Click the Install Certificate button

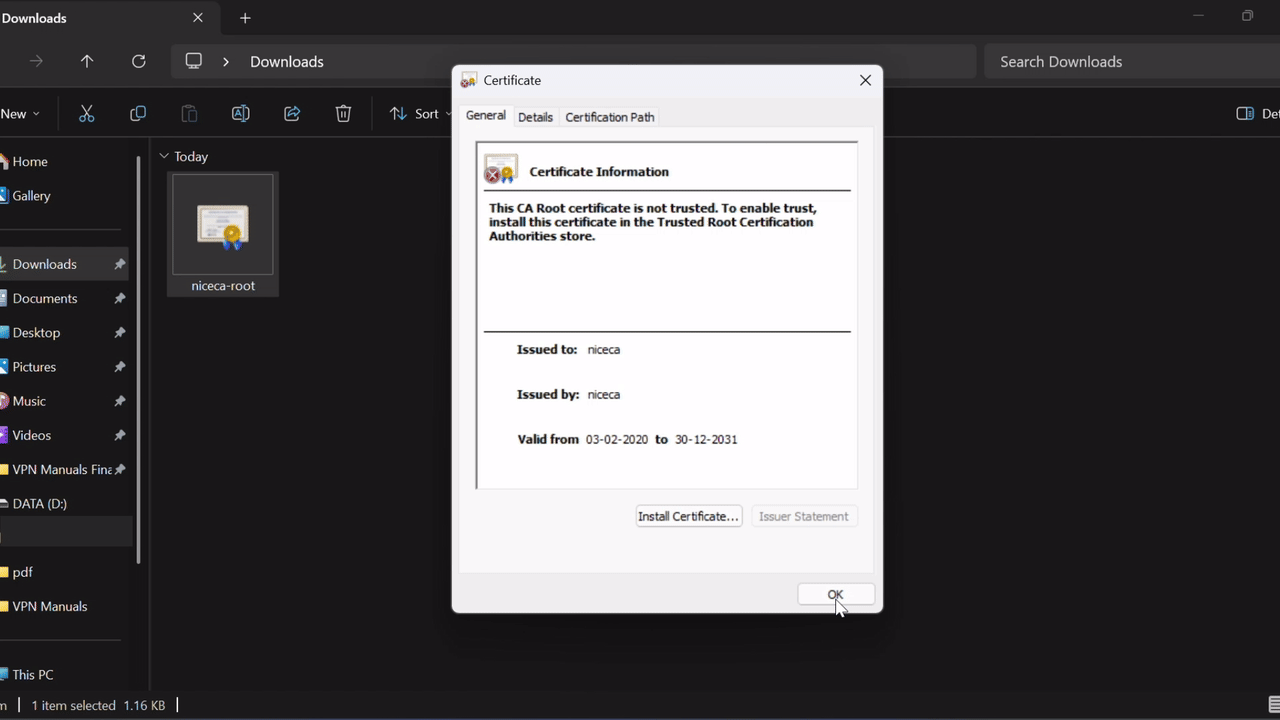[688, 516]
